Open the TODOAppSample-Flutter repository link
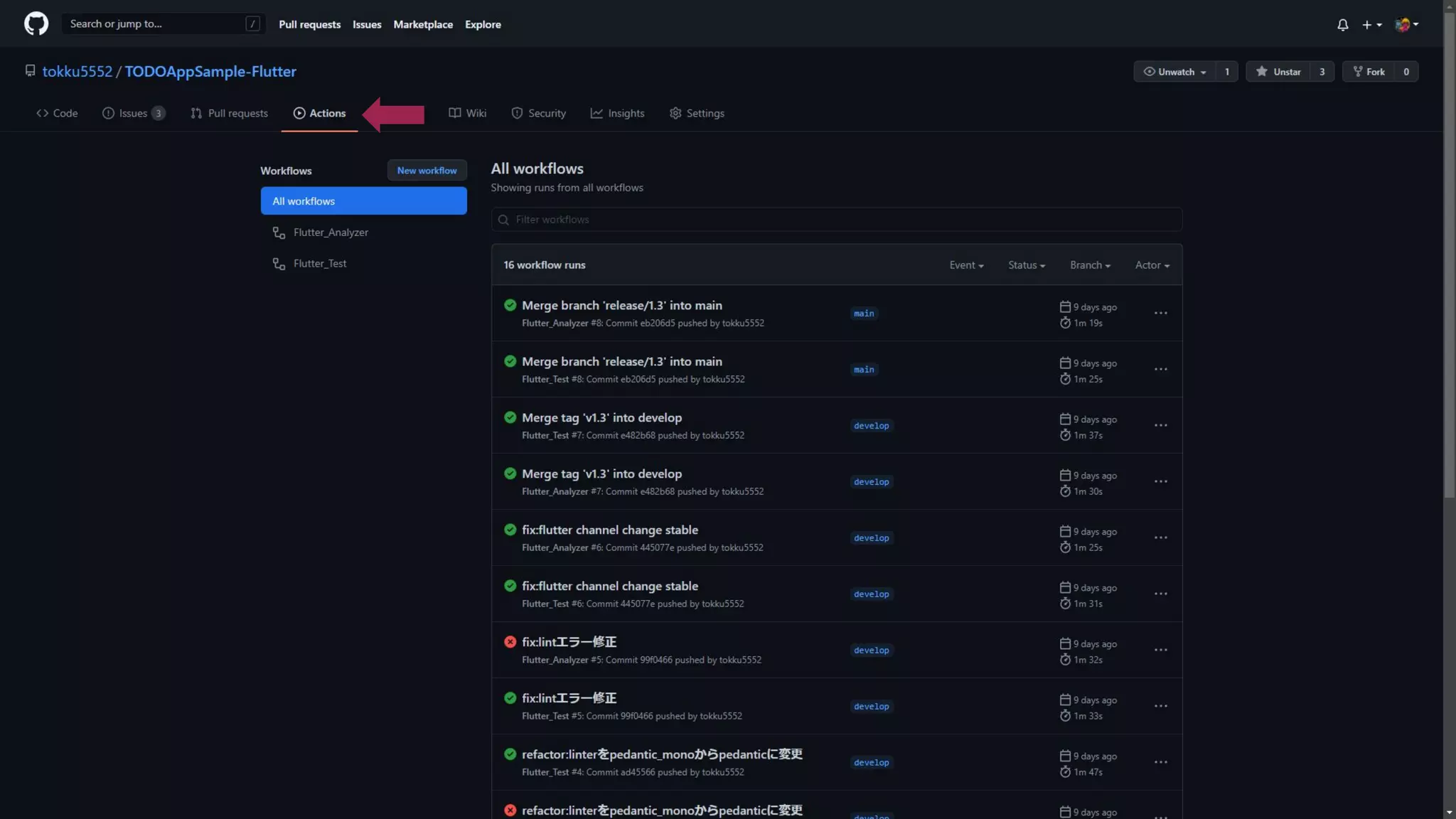Screen dimensions: 1456x819 (x=210, y=72)
